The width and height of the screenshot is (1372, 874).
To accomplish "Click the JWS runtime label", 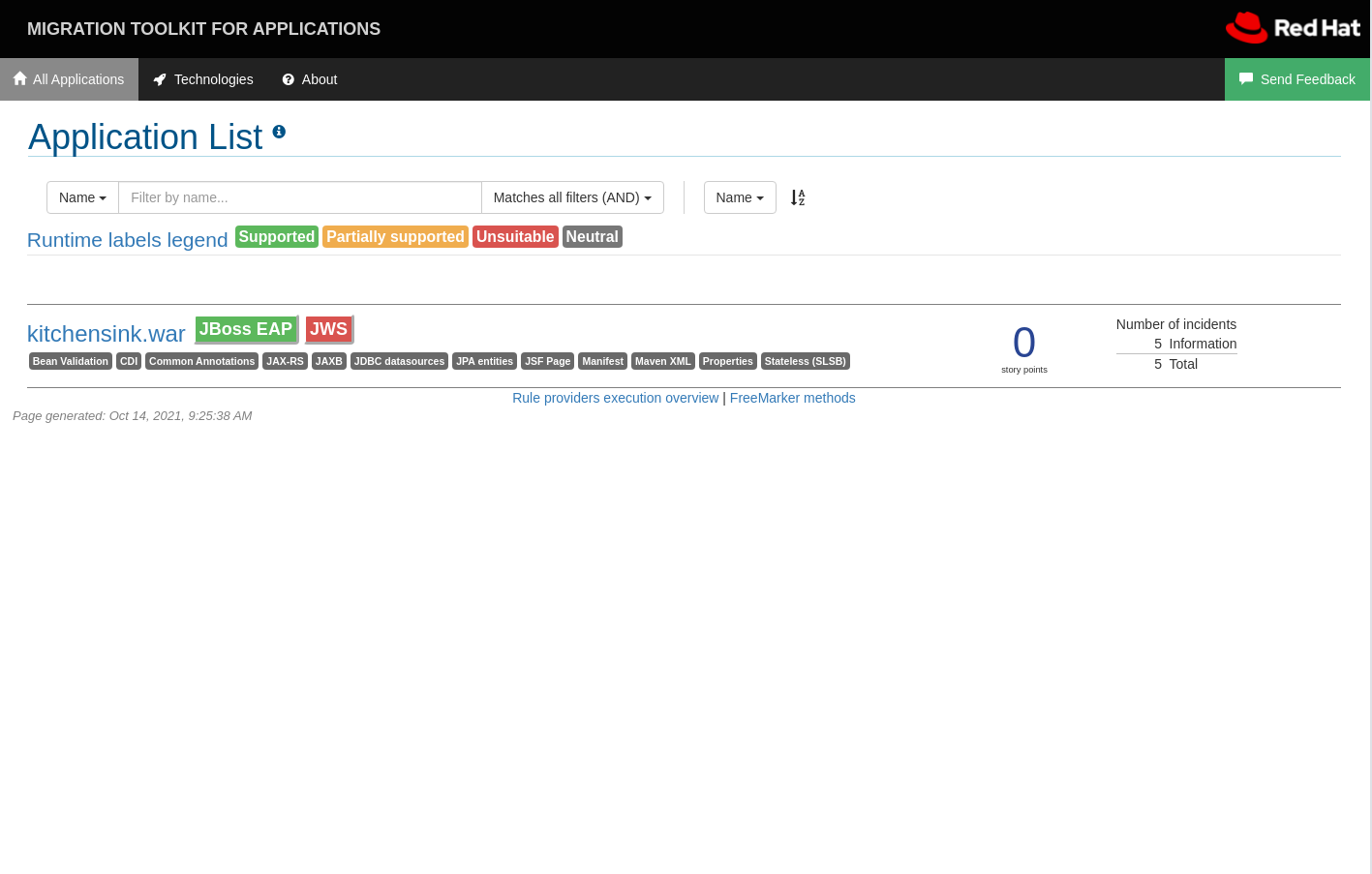I will 329,329.
